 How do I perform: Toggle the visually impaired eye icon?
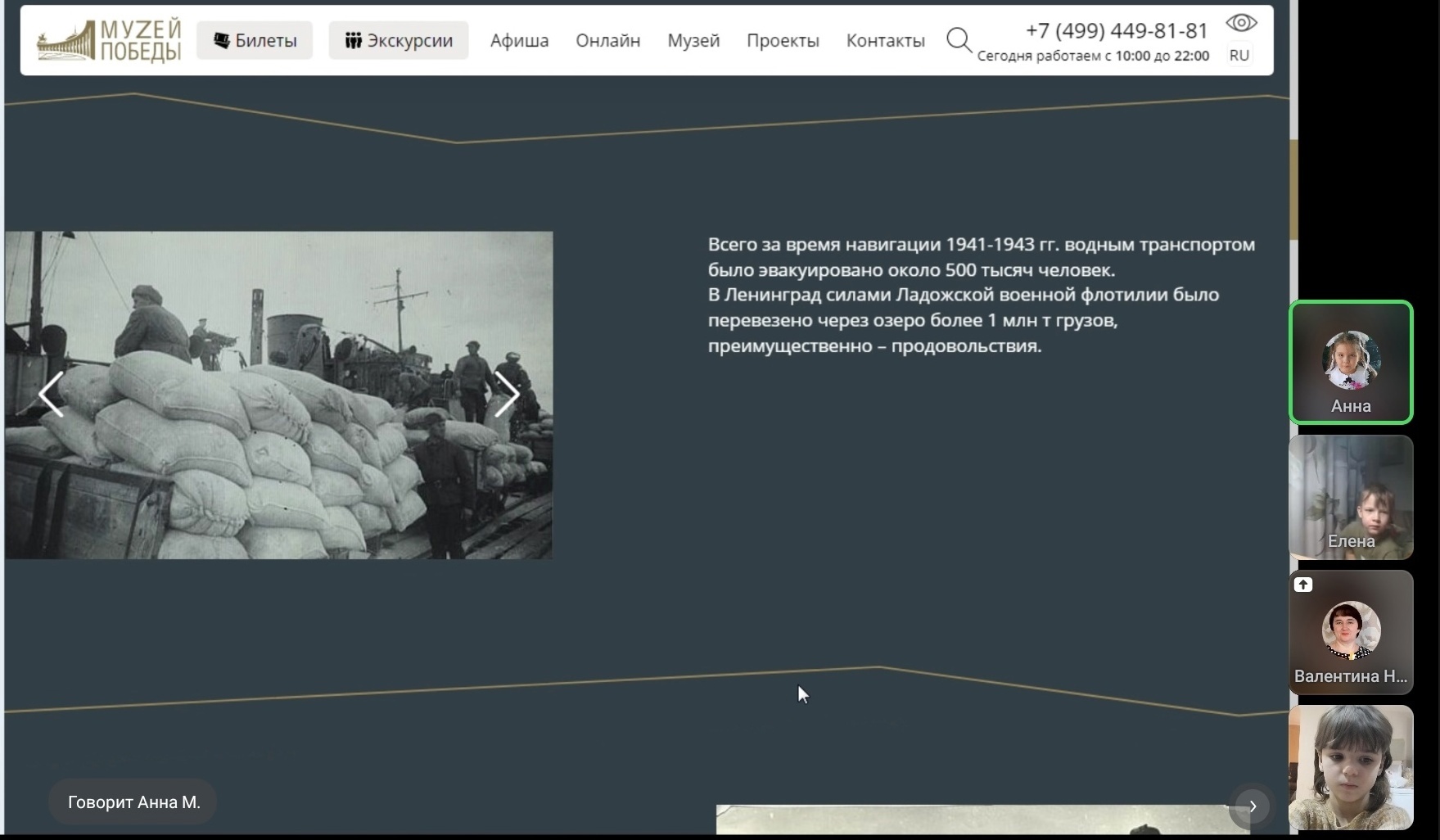click(x=1241, y=23)
